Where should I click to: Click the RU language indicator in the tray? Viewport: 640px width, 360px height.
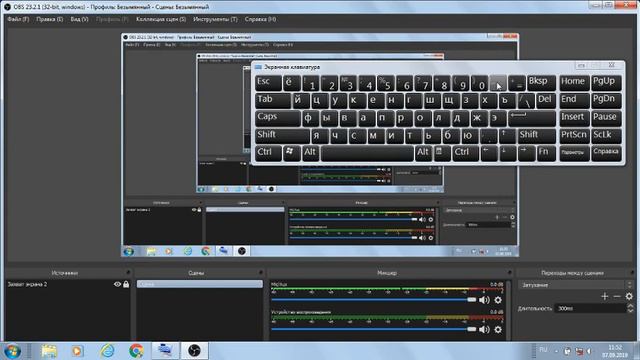coord(543,350)
